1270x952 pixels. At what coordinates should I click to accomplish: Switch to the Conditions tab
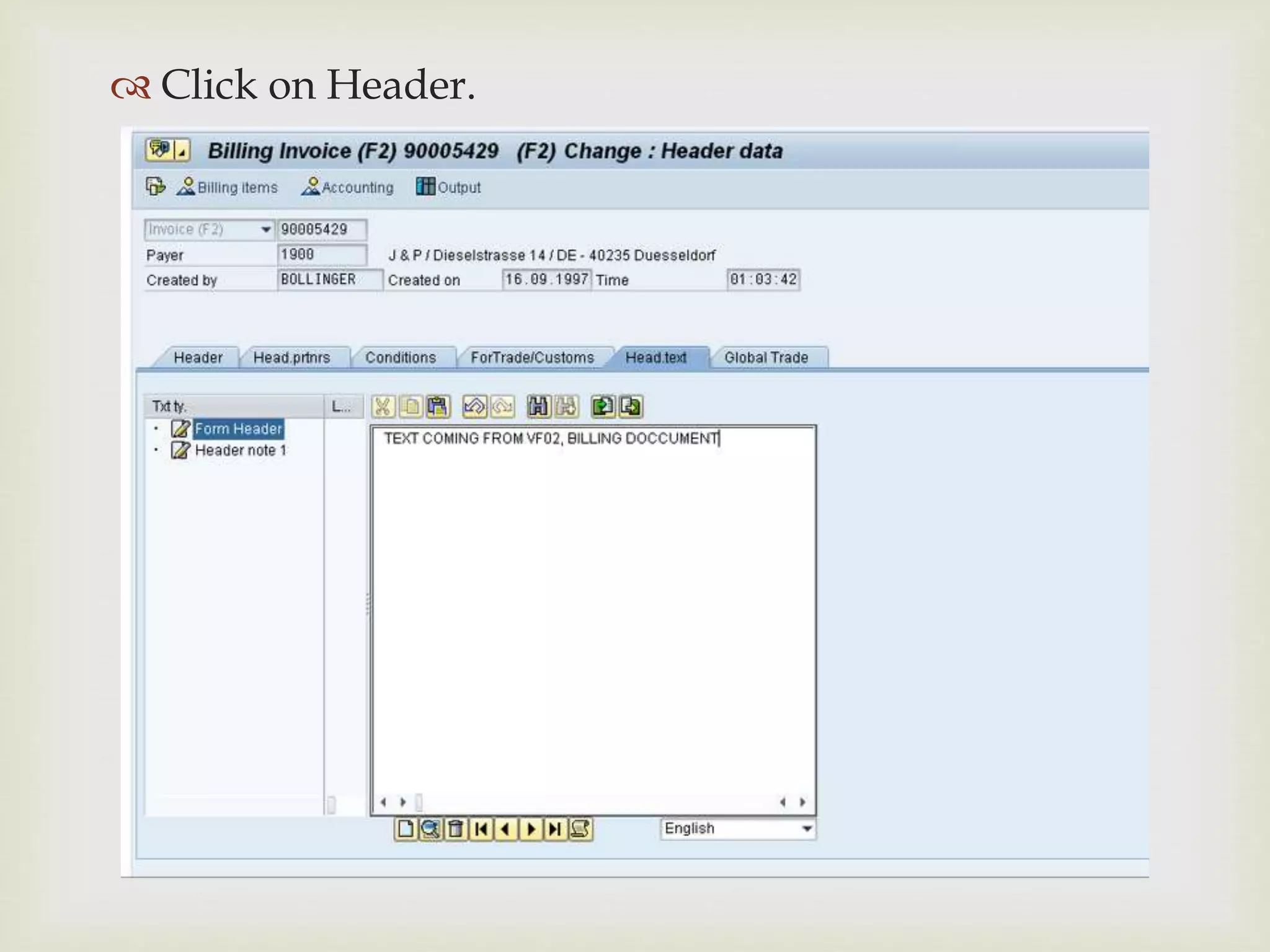tap(401, 358)
